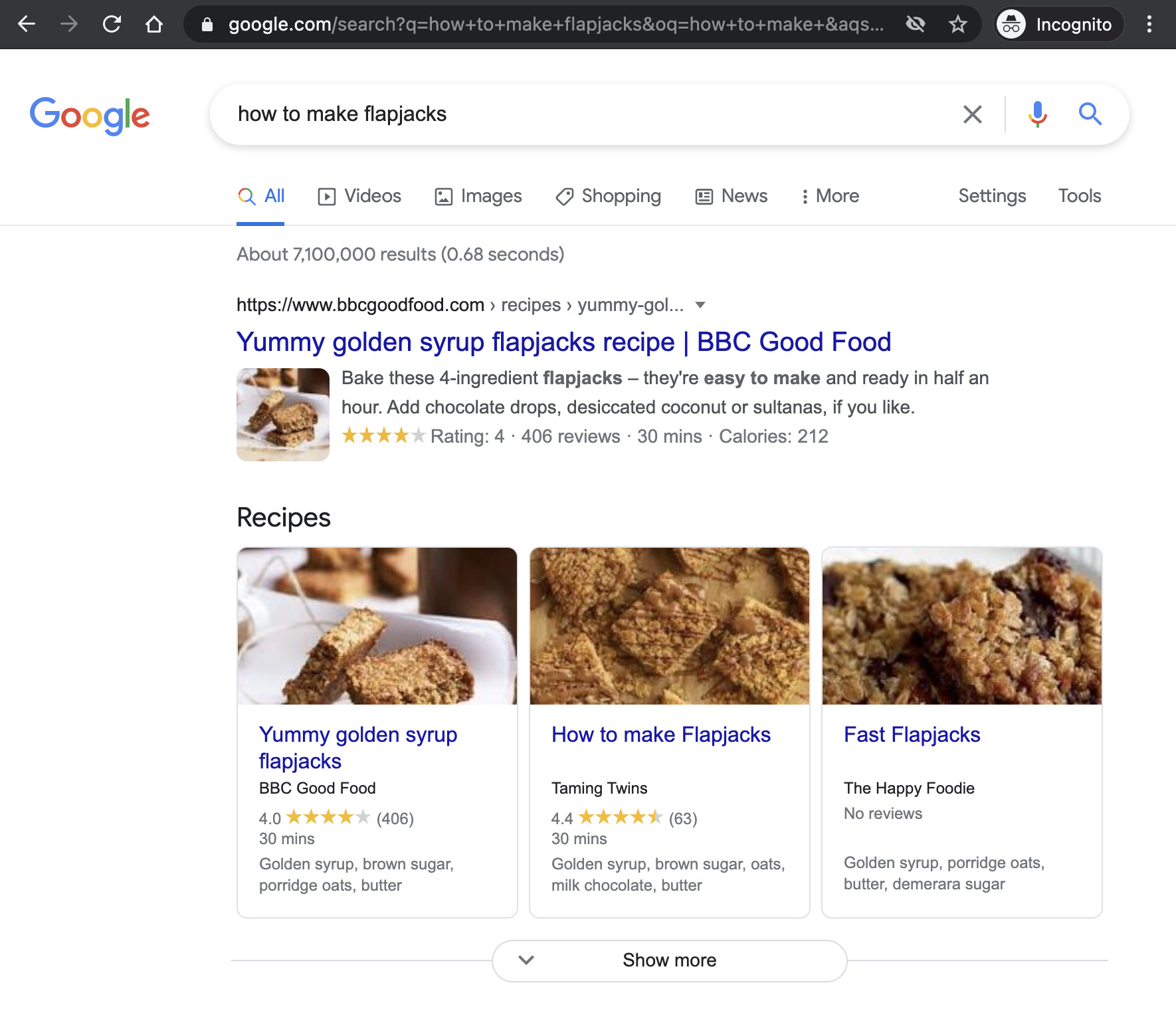This screenshot has width=1176, height=1013.
Task: Clear the search query with X
Action: 972,114
